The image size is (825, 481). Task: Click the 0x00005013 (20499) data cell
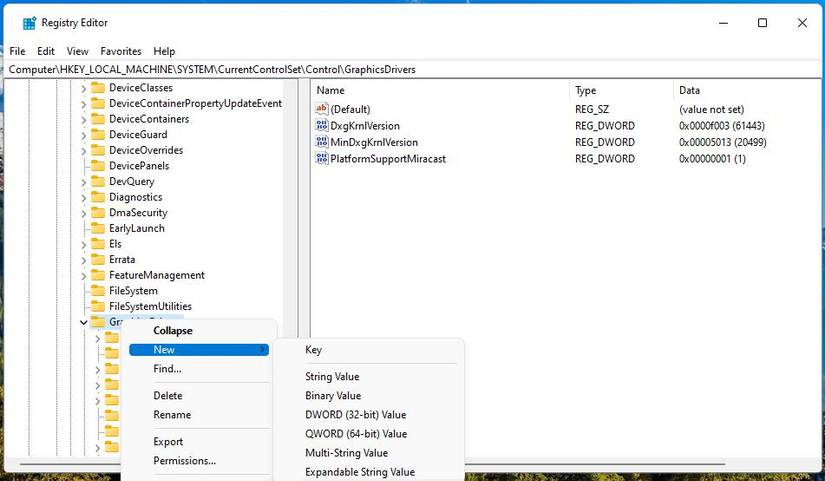click(x=722, y=142)
